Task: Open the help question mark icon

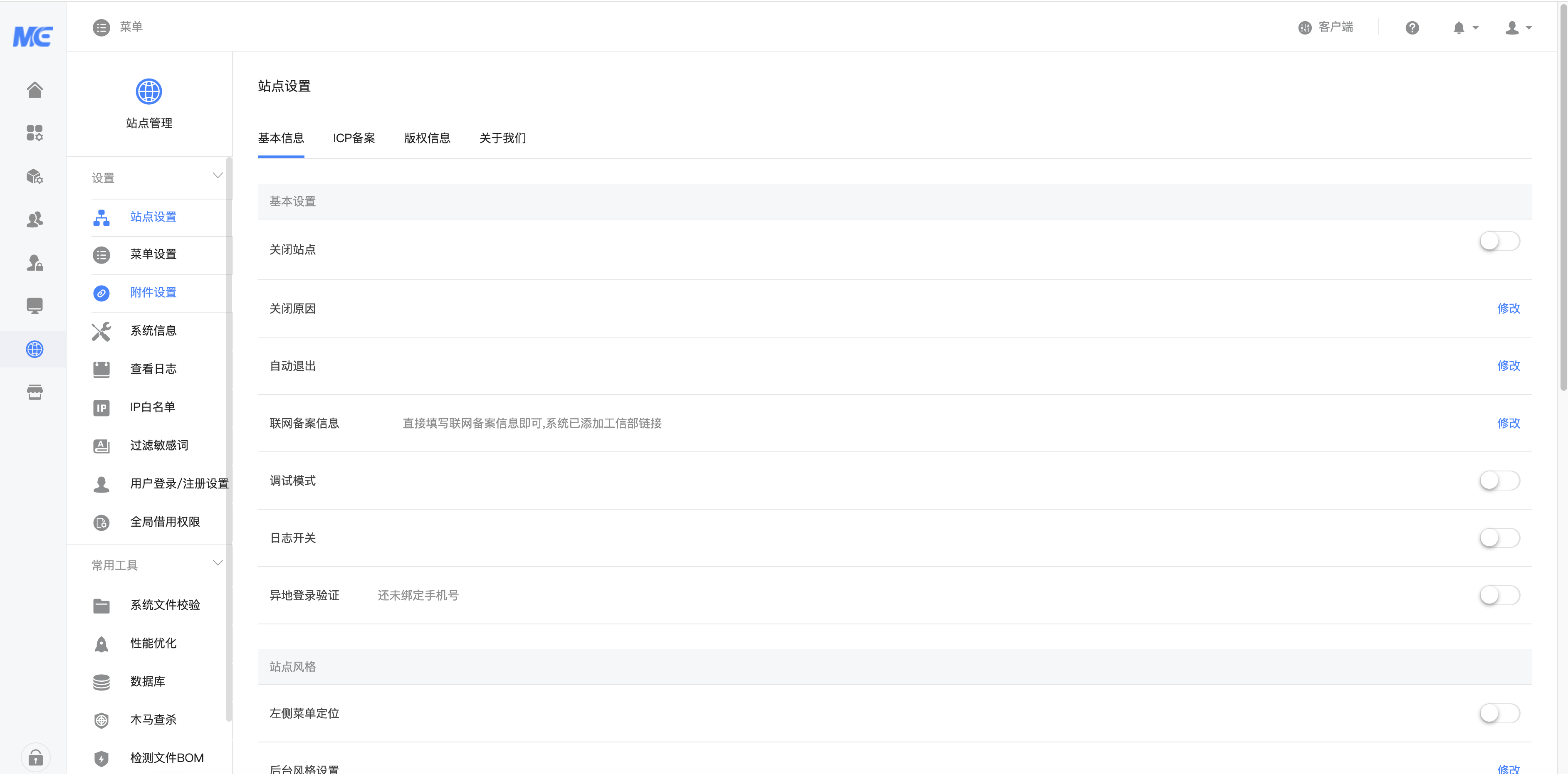Action: pyautogui.click(x=1412, y=28)
